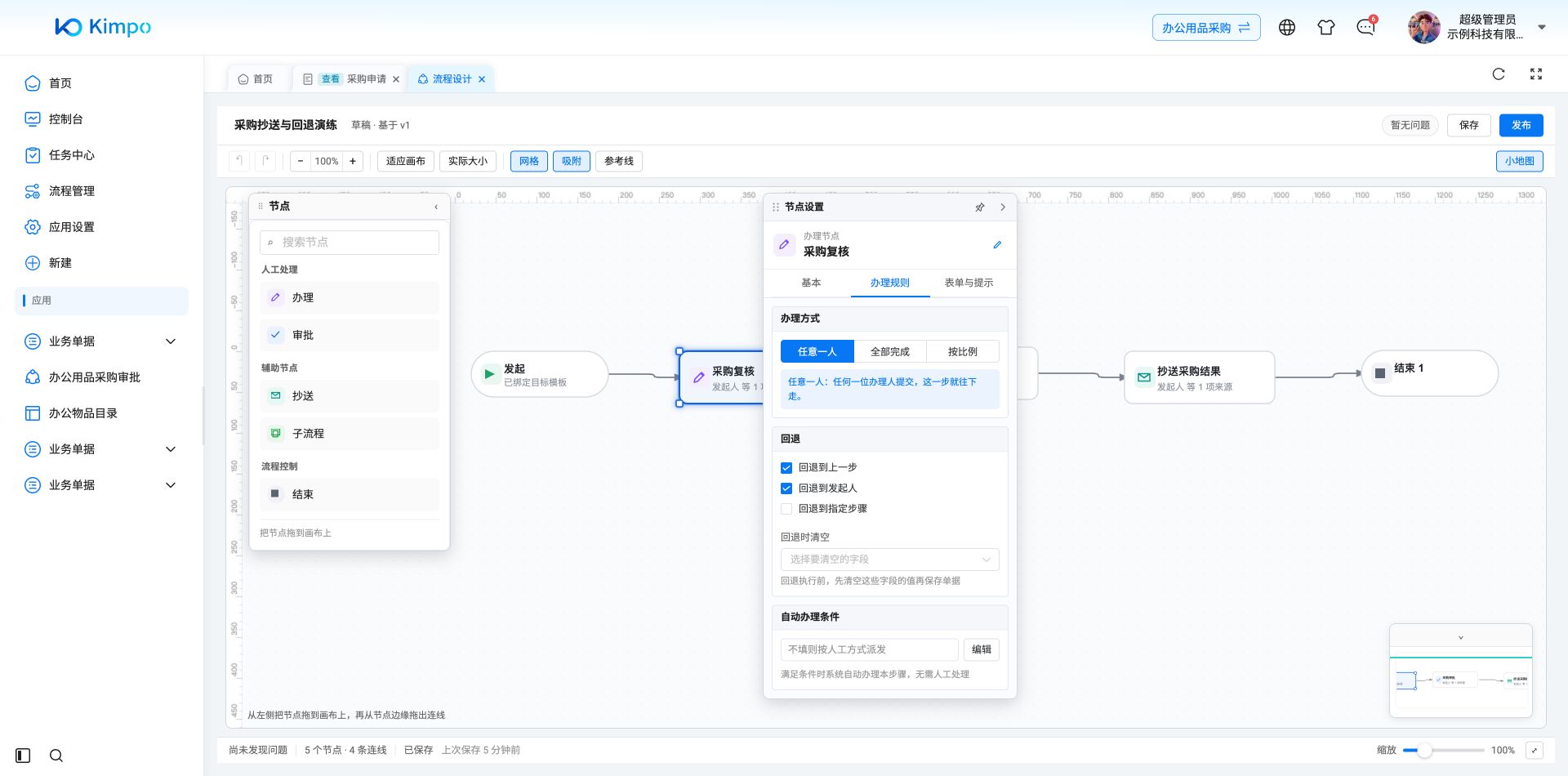This screenshot has height=776, width=1568.
Task: Select the 抄送 node in the node palette
Action: pyautogui.click(x=350, y=396)
